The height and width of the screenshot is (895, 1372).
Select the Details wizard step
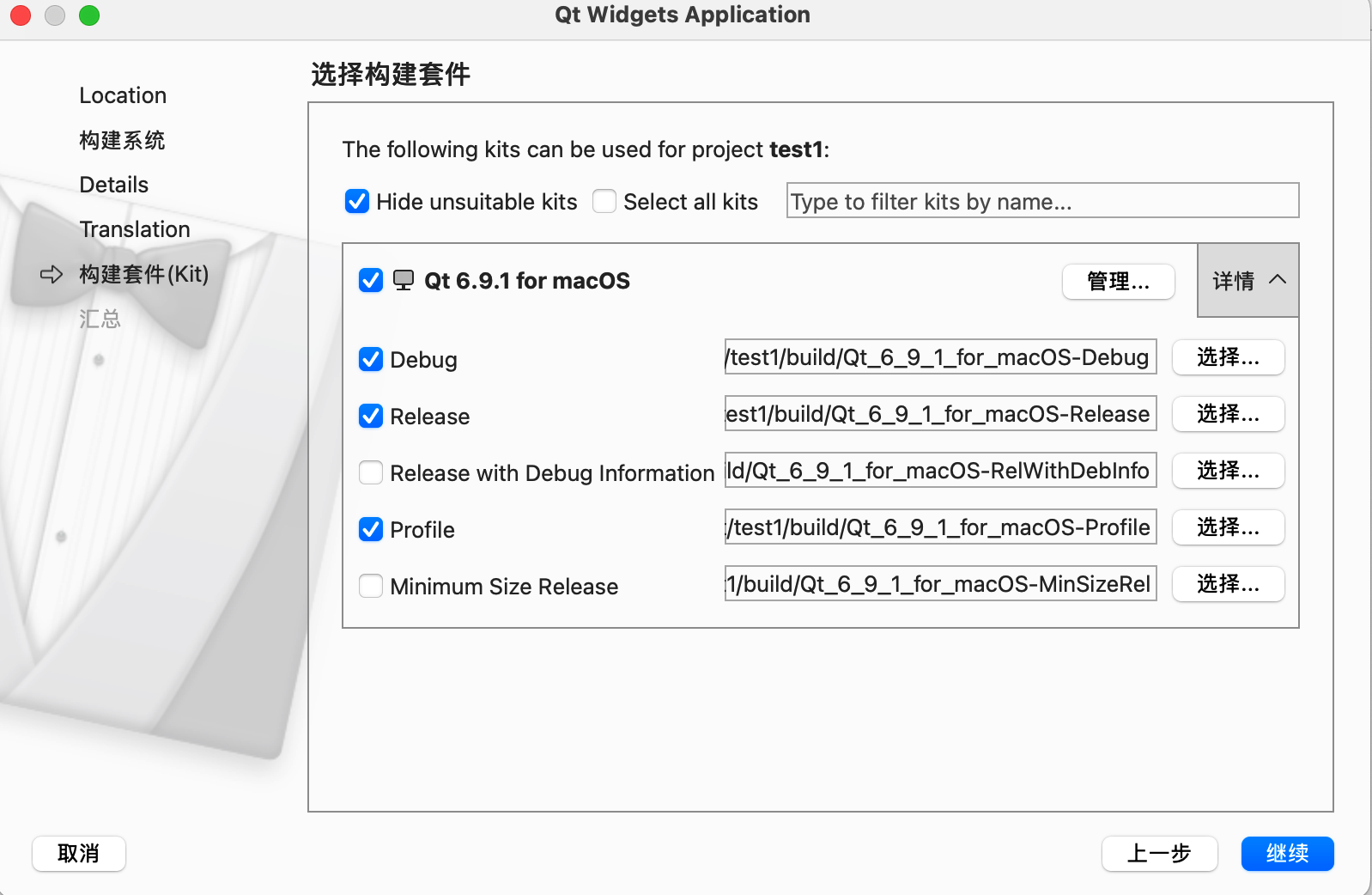(x=114, y=185)
